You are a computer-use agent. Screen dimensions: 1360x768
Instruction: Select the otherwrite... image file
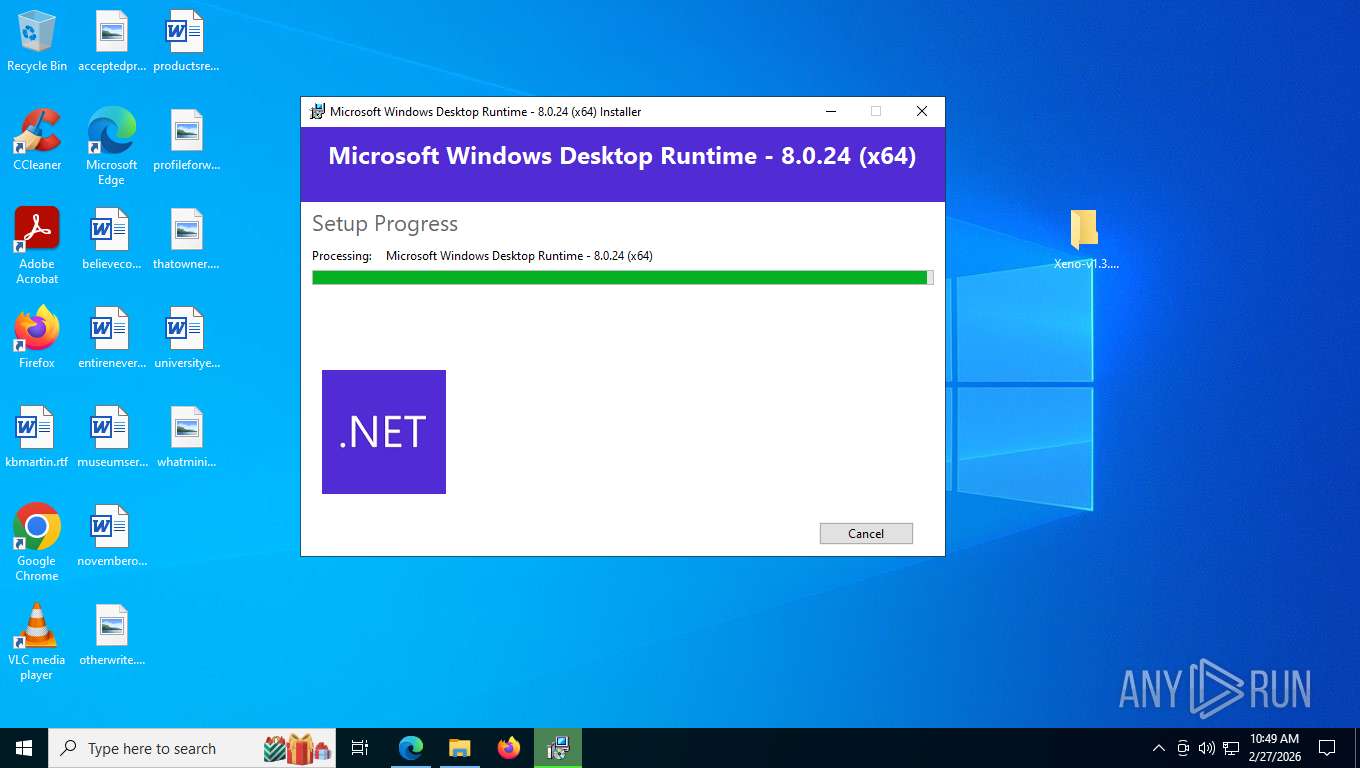tap(111, 635)
